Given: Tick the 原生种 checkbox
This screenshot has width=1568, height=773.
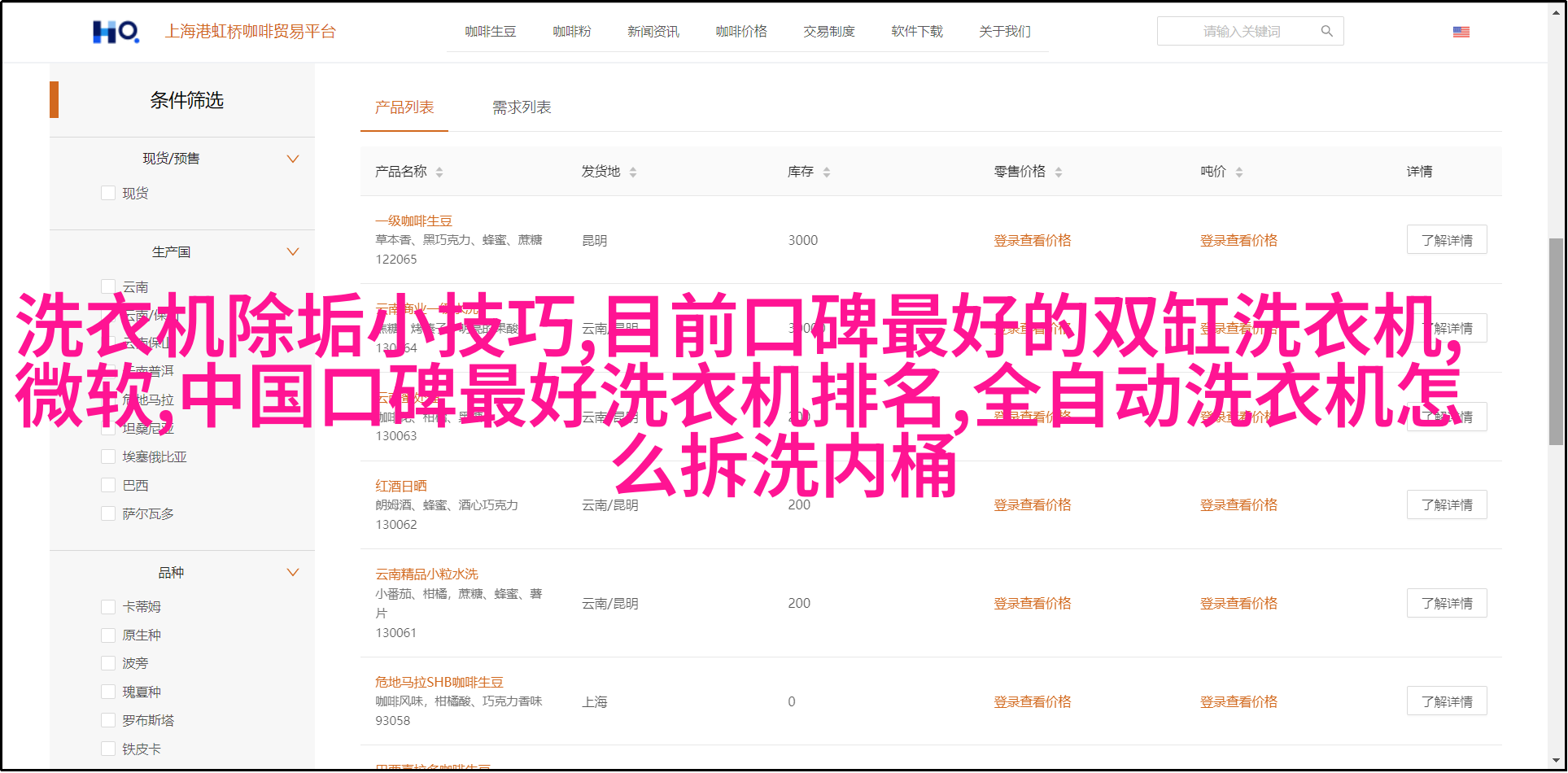Looking at the screenshot, I should (x=108, y=635).
